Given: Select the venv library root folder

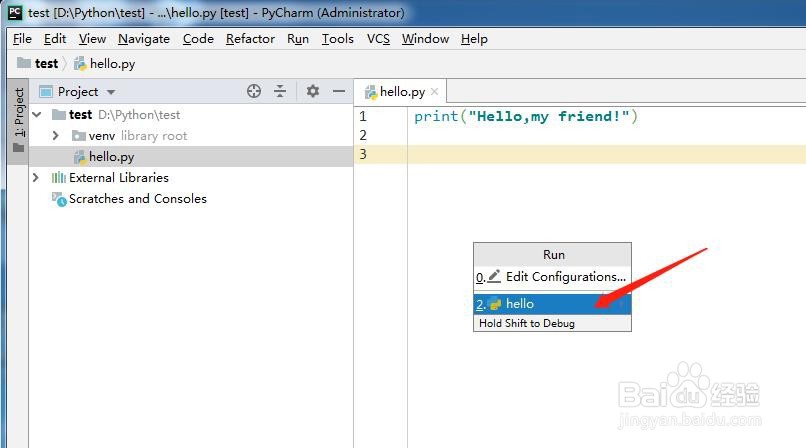Looking at the screenshot, I should [130, 136].
